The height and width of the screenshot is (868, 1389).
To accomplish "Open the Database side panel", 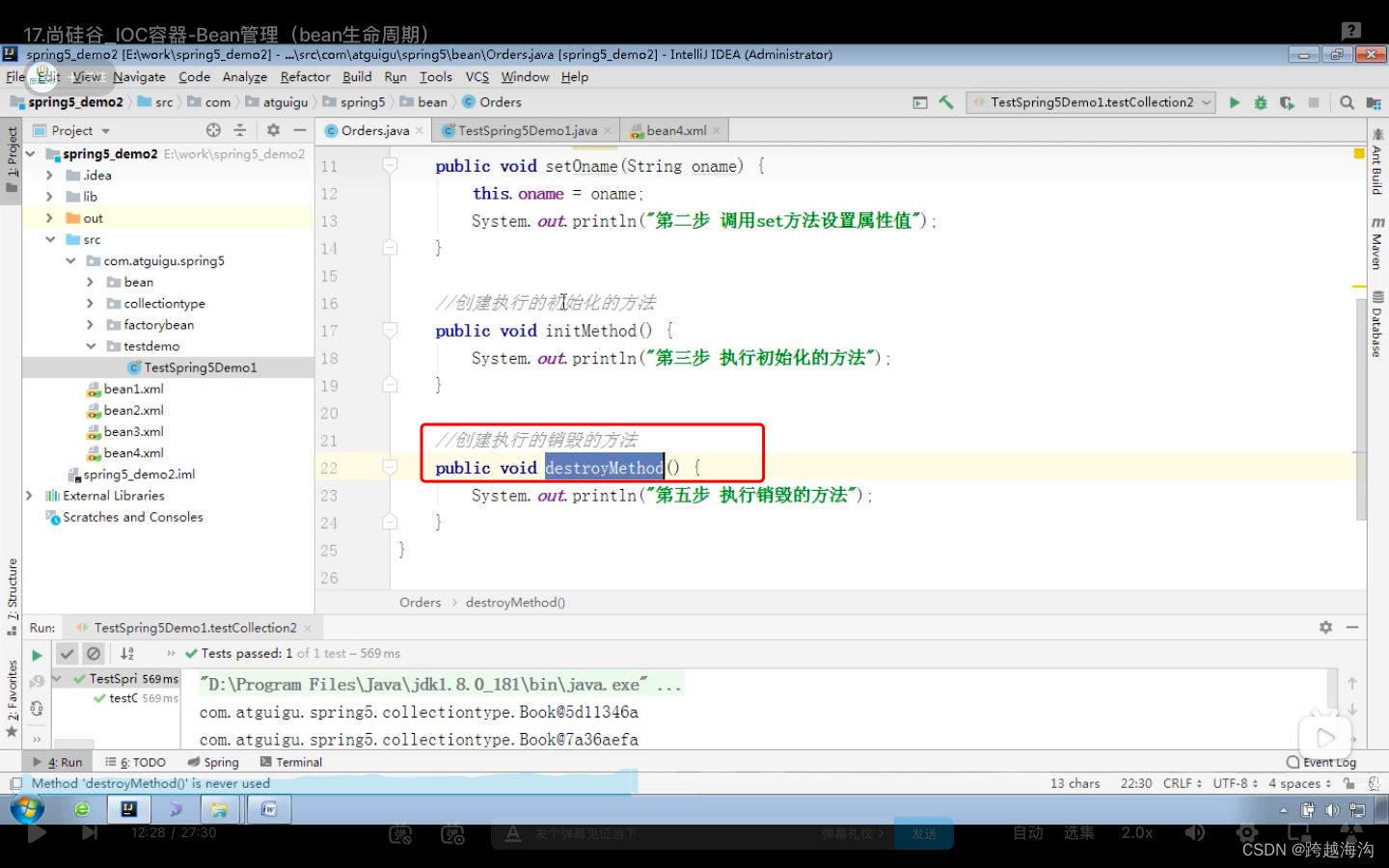I will [x=1377, y=325].
